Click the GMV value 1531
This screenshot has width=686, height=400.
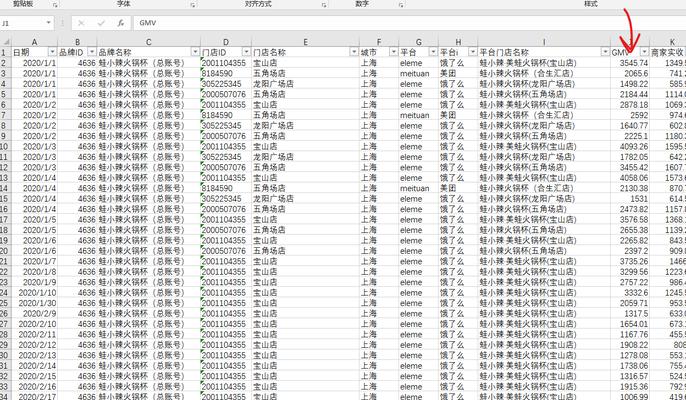[639, 199]
